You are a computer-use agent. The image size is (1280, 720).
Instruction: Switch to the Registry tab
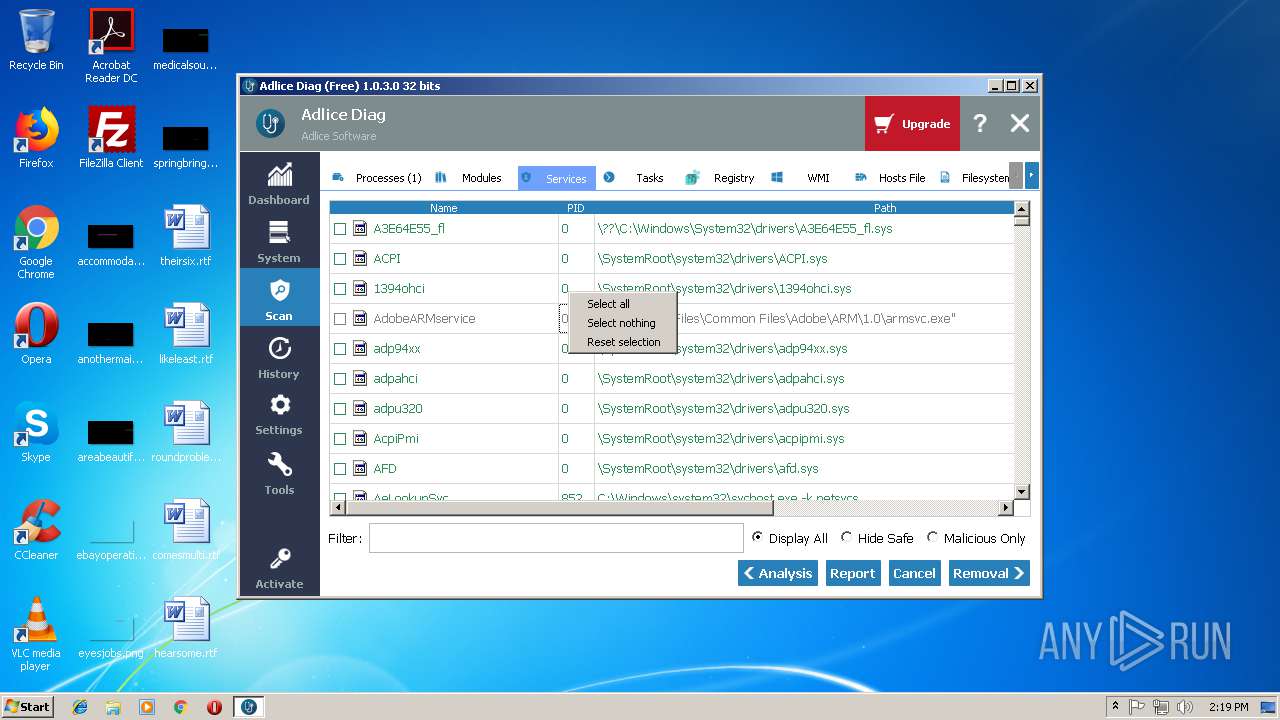[x=720, y=178]
